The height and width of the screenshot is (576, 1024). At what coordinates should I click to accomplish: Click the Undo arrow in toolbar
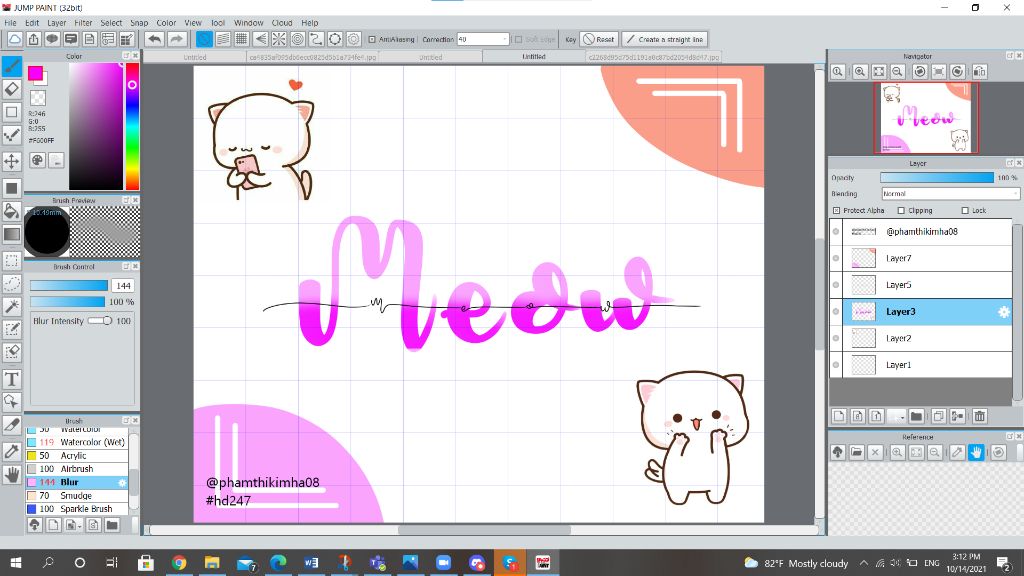(154, 39)
